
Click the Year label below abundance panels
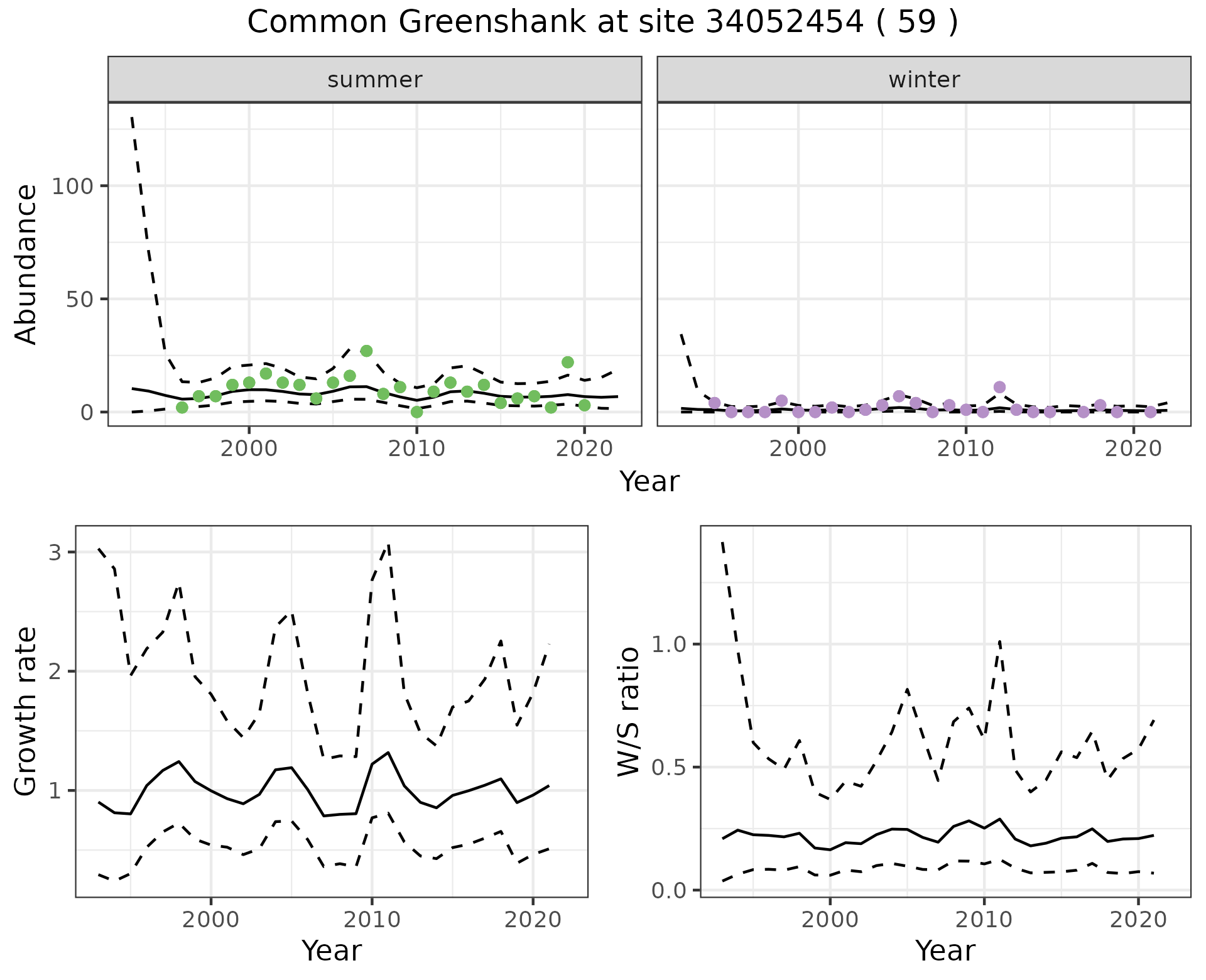[x=649, y=482]
